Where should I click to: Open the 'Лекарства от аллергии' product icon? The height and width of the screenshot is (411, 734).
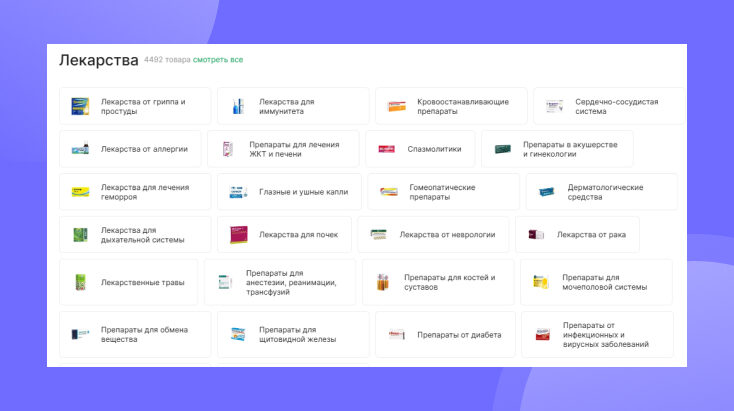click(x=80, y=149)
